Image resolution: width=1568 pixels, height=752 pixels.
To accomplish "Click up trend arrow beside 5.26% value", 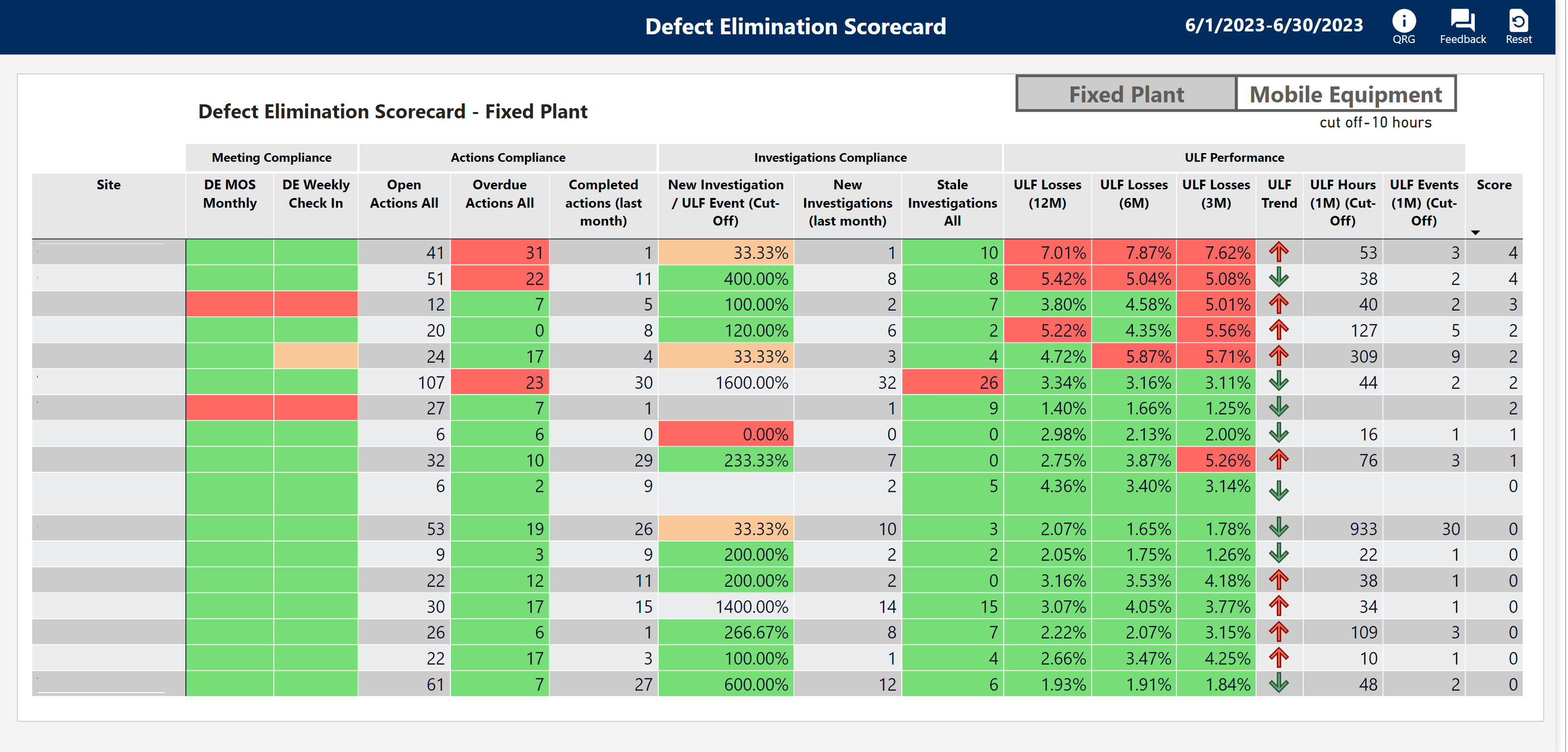I will point(1278,460).
